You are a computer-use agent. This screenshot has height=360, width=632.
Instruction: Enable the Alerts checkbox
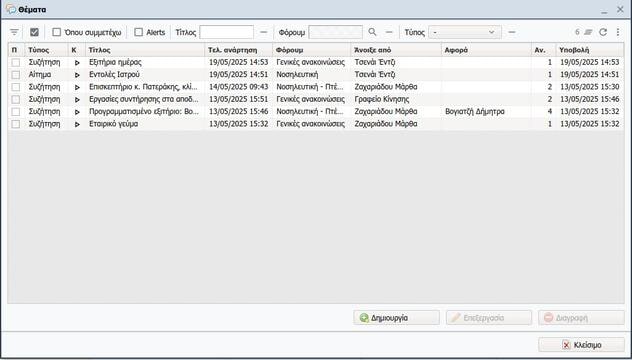(139, 32)
